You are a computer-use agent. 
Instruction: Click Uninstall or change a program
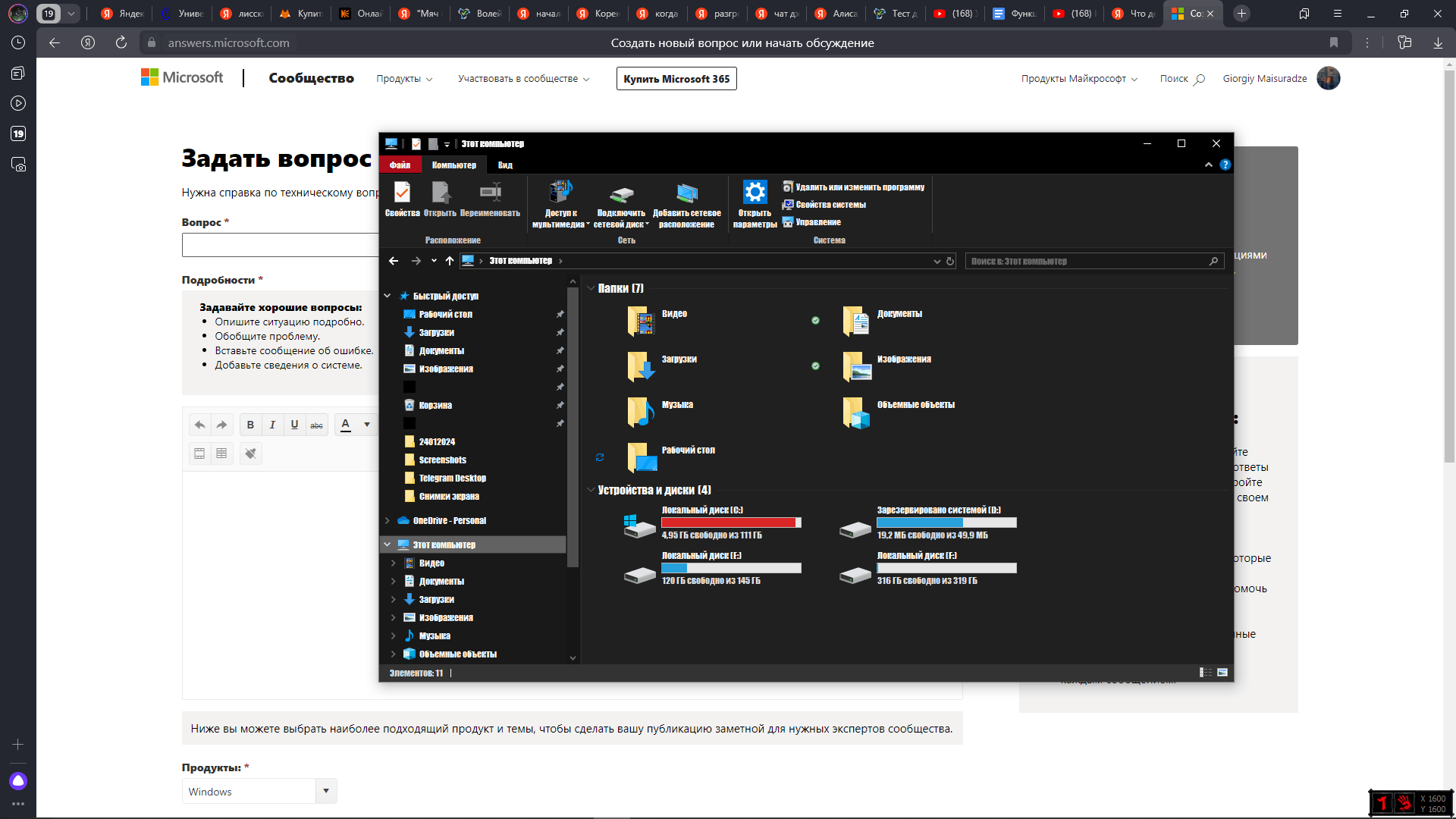click(853, 187)
